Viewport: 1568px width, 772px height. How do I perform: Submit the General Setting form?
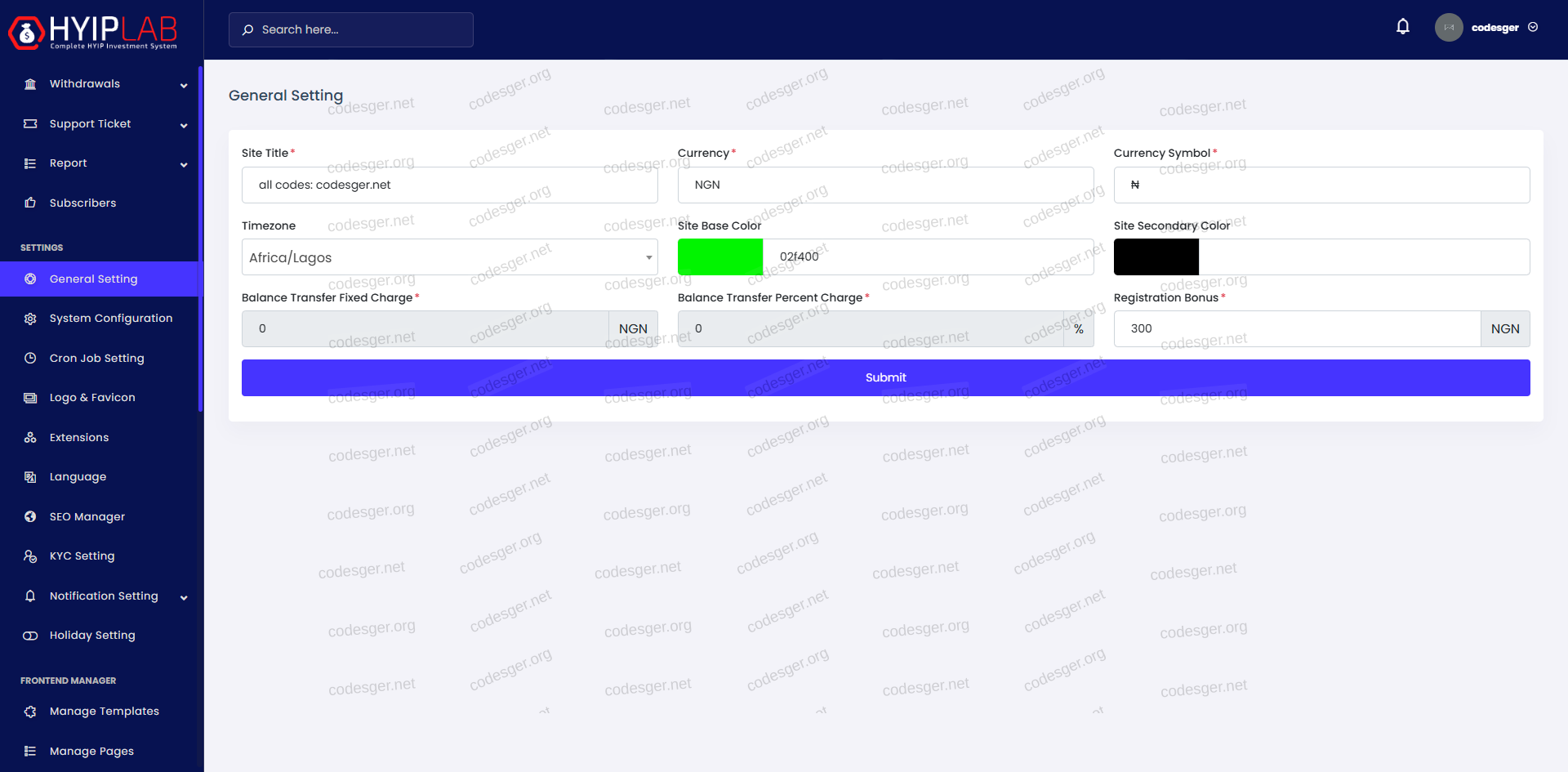coord(885,377)
